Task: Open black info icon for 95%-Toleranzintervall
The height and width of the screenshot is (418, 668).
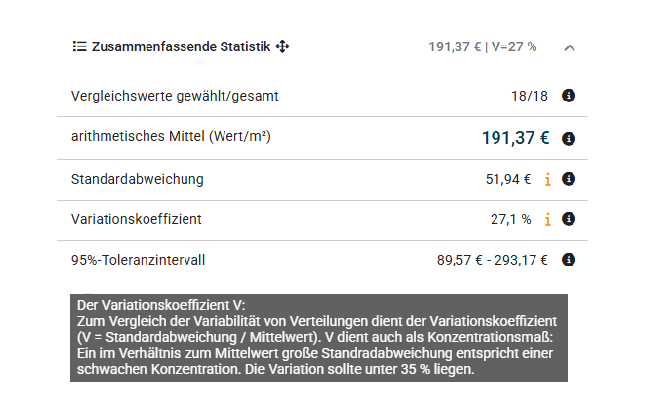Action: pos(568,259)
